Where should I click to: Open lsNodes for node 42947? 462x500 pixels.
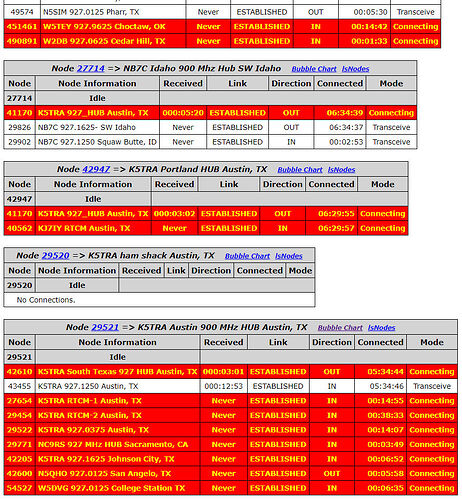pos(341,170)
